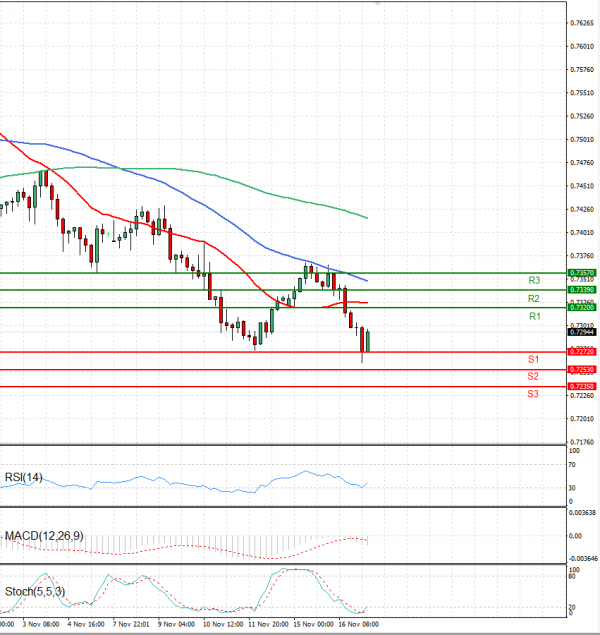Click the last green candlestick on chart

click(x=368, y=341)
